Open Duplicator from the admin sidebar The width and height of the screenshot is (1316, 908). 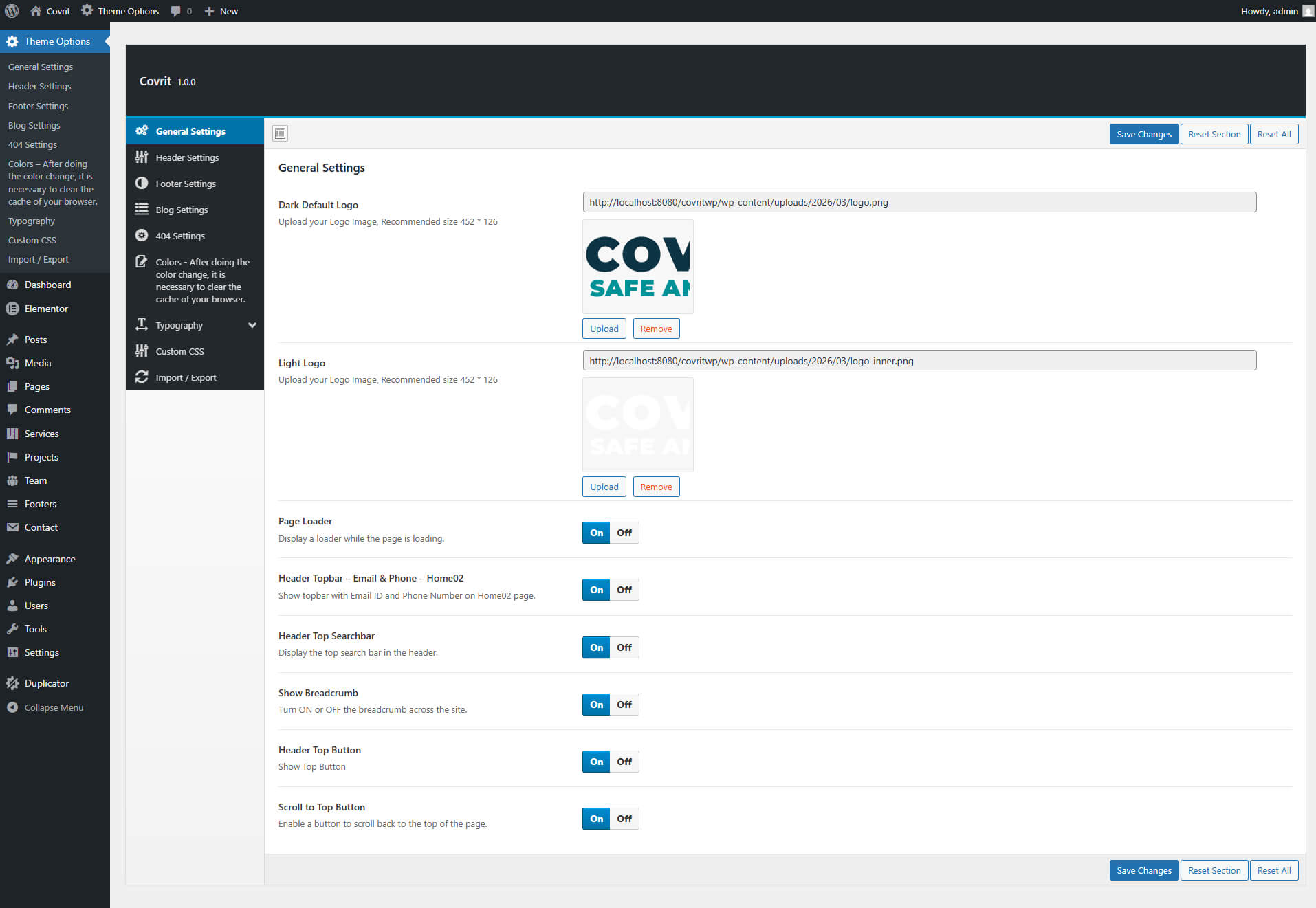[46, 683]
